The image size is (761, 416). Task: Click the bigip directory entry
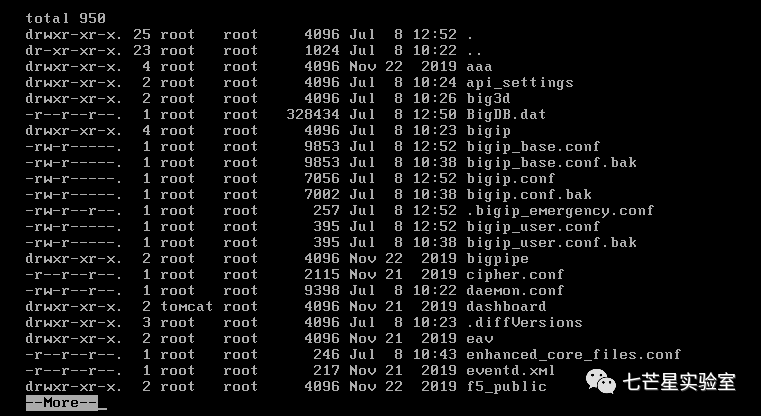pos(489,131)
